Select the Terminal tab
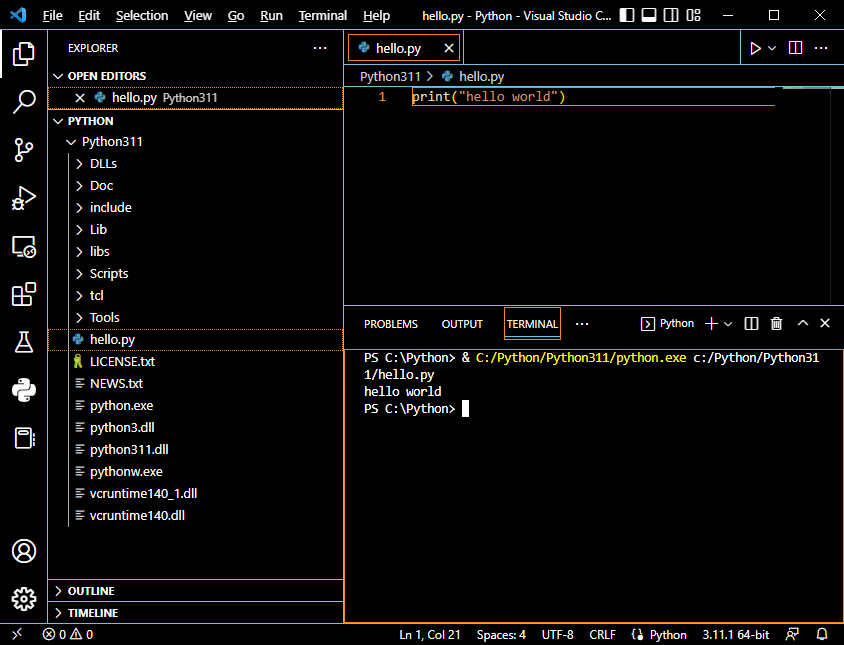 coord(532,324)
